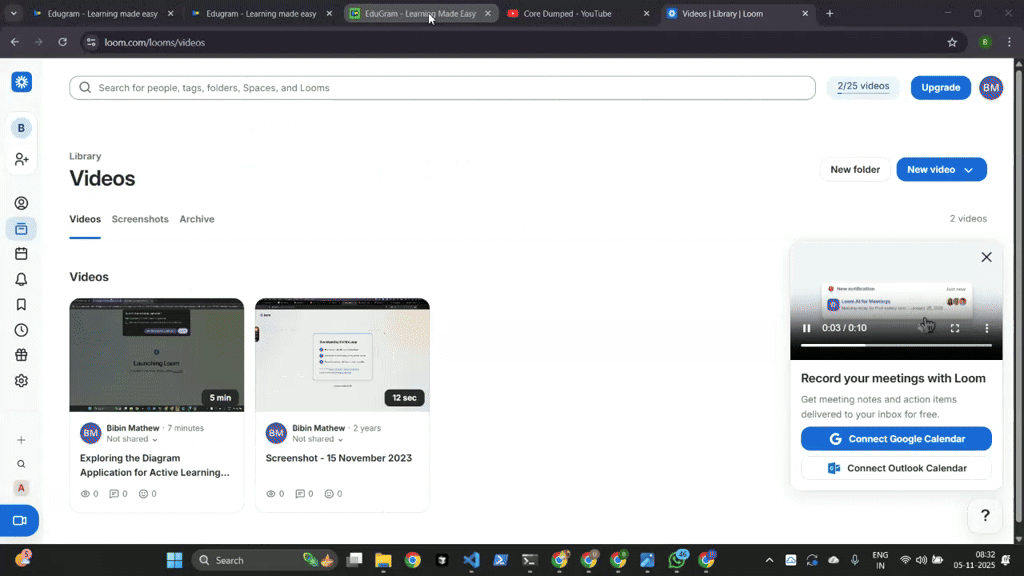Expand Not shared dropdown on Exploring video
The image size is (1024, 576).
[x=132, y=439]
